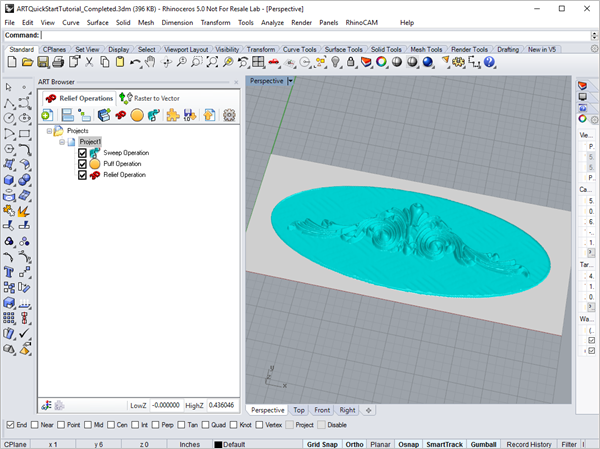600x449 pixels.
Task: Click the Zoom Extents icon
Action: [212, 62]
